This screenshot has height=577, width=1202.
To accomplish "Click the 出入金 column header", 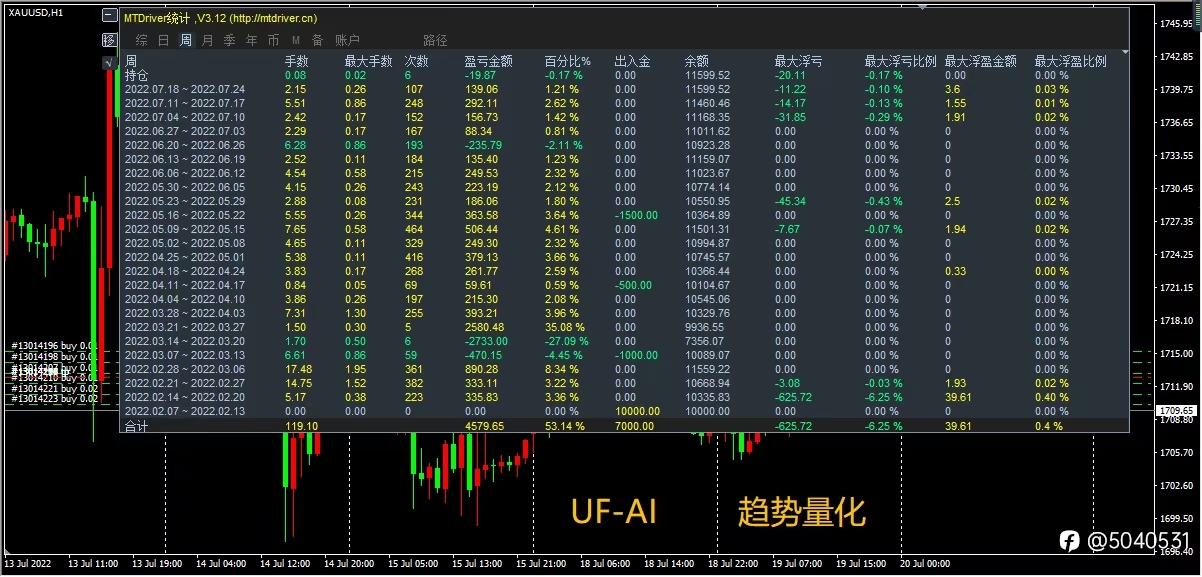I will coord(632,61).
